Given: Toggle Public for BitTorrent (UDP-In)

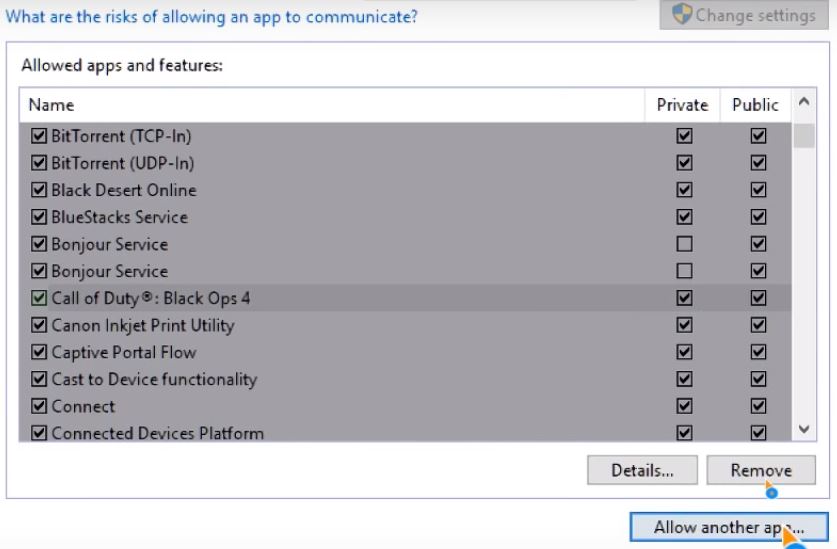Looking at the screenshot, I should [x=758, y=162].
